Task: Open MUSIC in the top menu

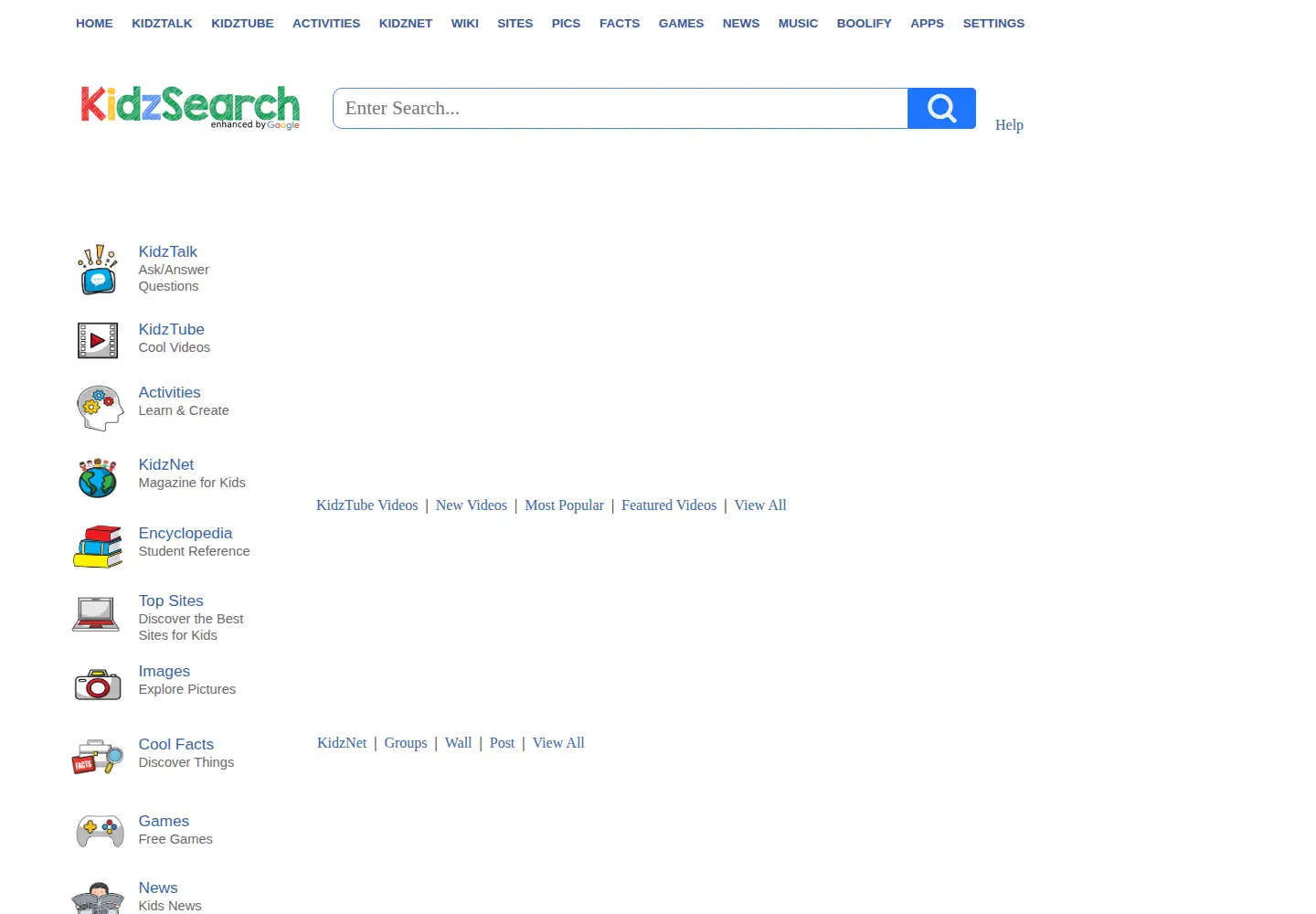Action: click(798, 24)
